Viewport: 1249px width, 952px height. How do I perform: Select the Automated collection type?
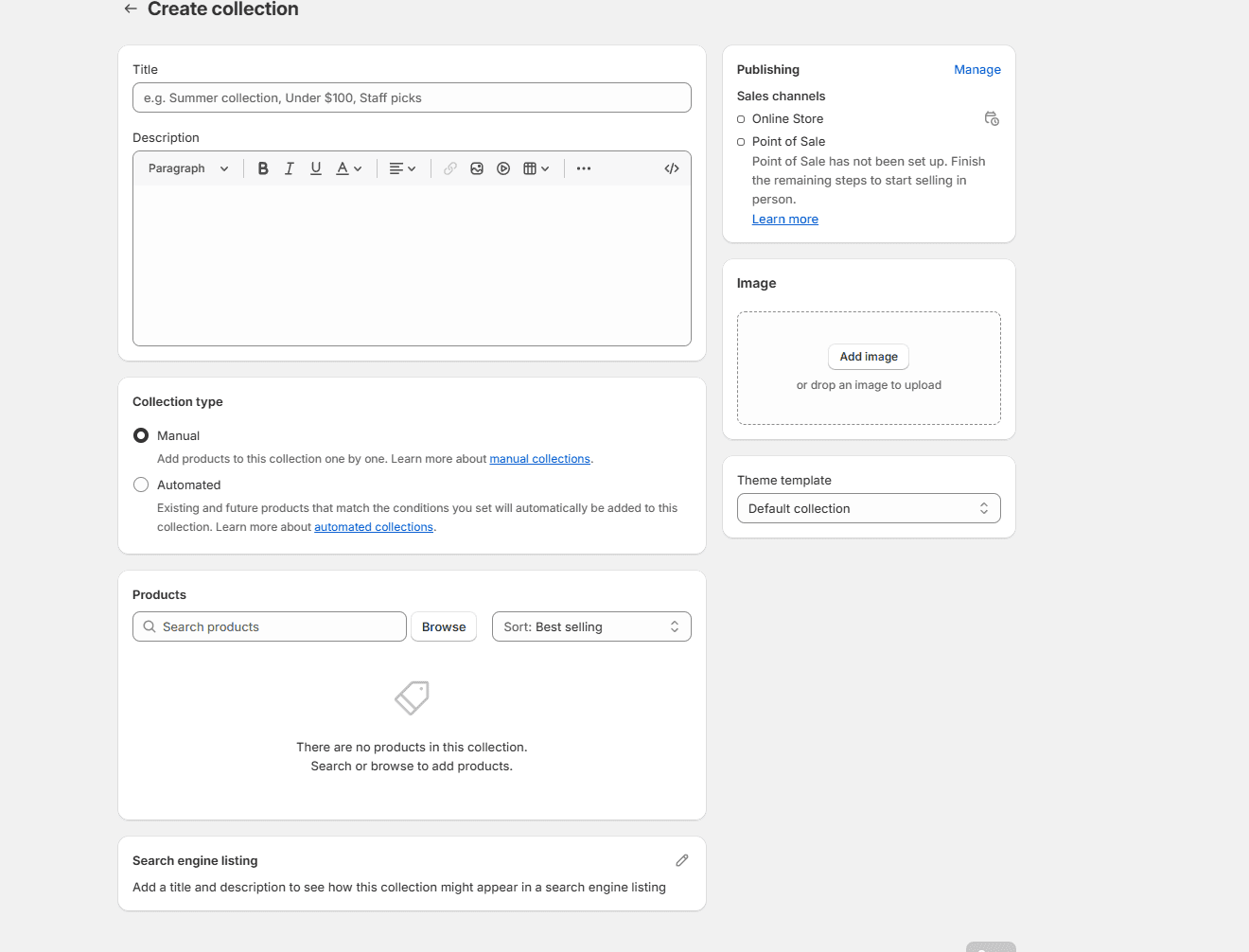coord(140,484)
